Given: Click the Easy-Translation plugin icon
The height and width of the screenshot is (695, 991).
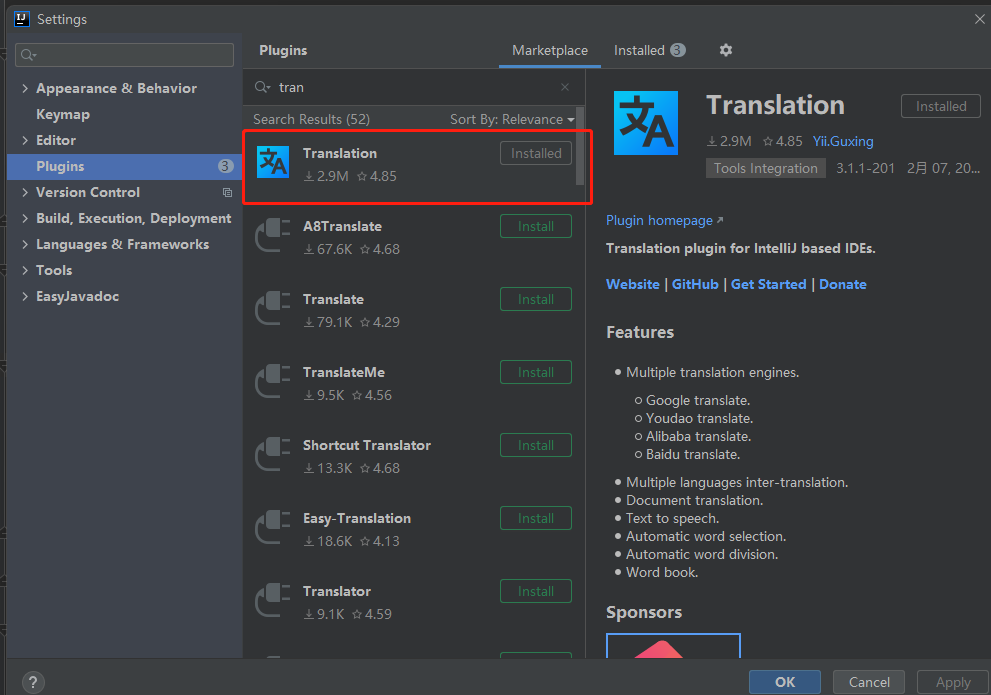Looking at the screenshot, I should coord(273,527).
